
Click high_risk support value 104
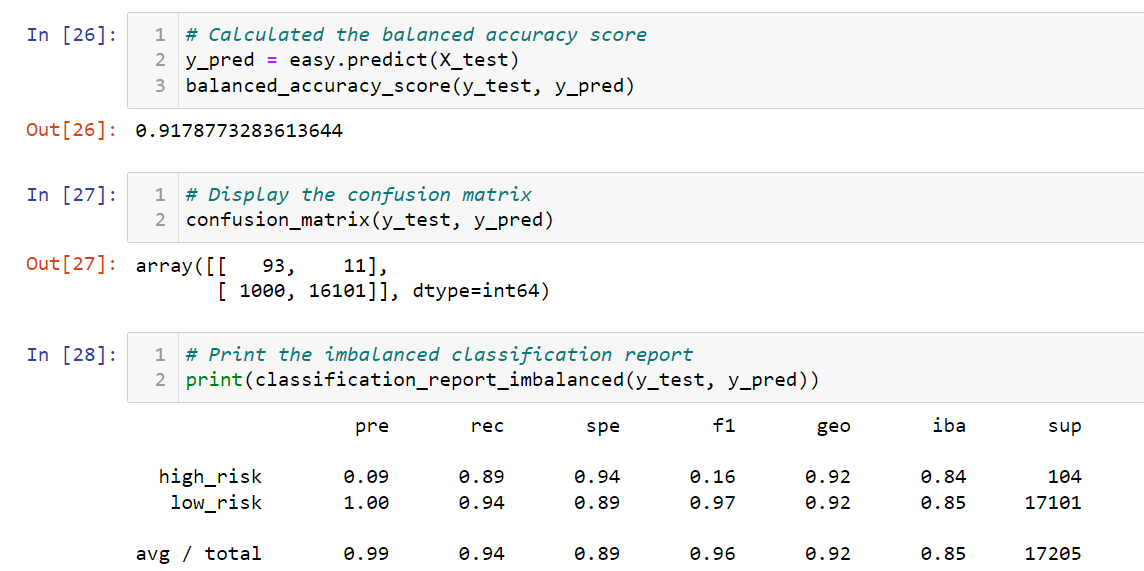tap(1064, 477)
